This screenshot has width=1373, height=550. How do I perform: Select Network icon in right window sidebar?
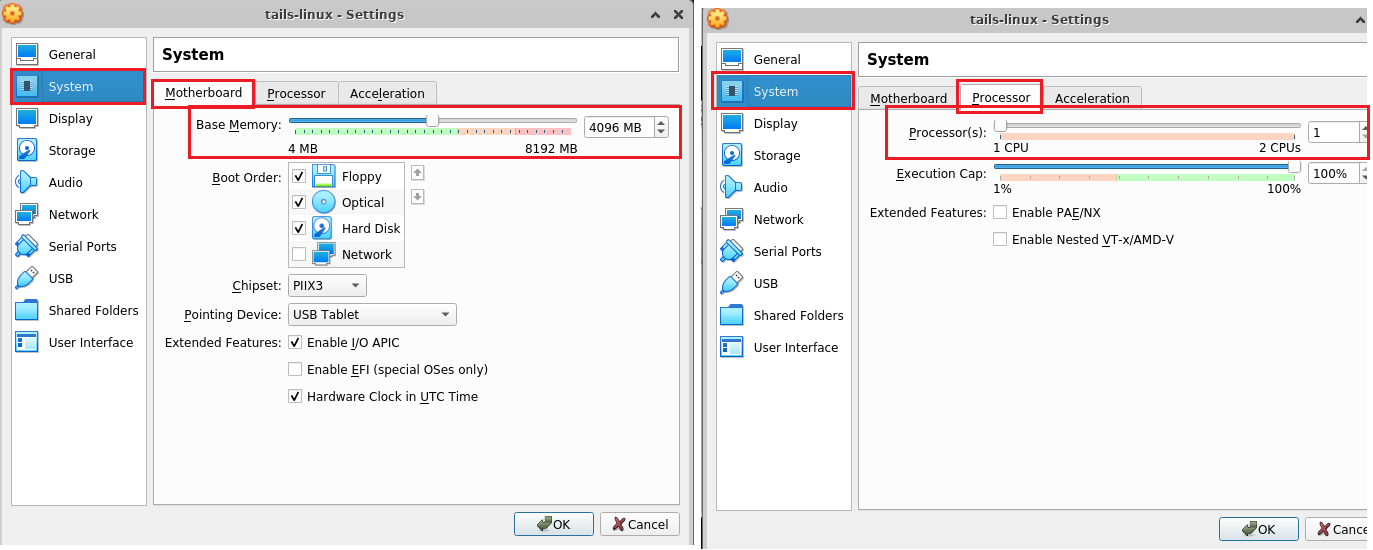(x=733, y=219)
